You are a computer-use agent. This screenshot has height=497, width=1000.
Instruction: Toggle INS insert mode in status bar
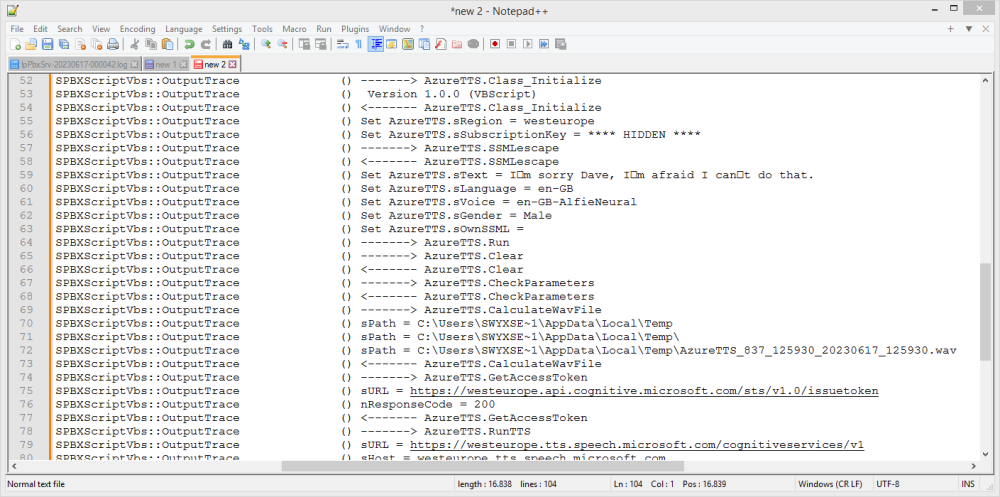967,484
